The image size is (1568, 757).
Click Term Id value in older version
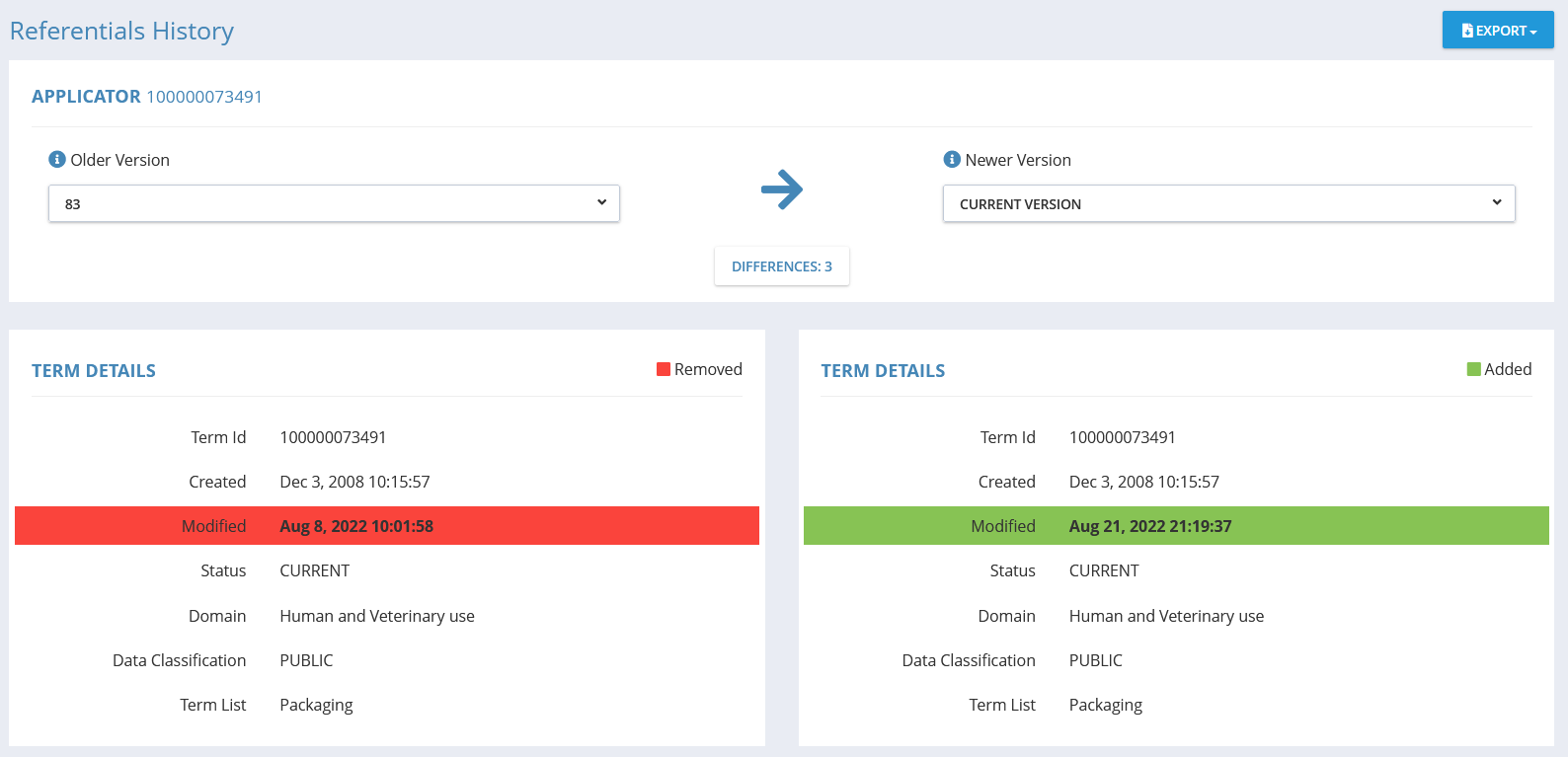click(x=333, y=437)
